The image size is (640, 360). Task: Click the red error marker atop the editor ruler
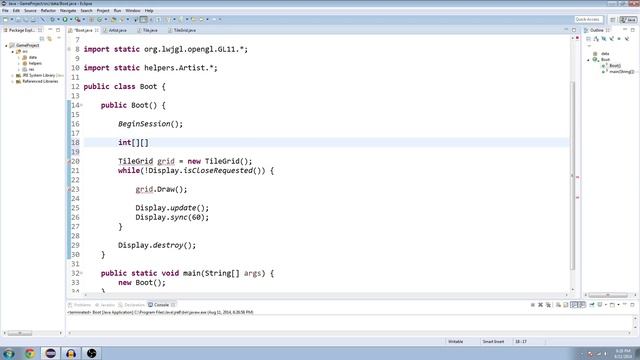[578, 38]
